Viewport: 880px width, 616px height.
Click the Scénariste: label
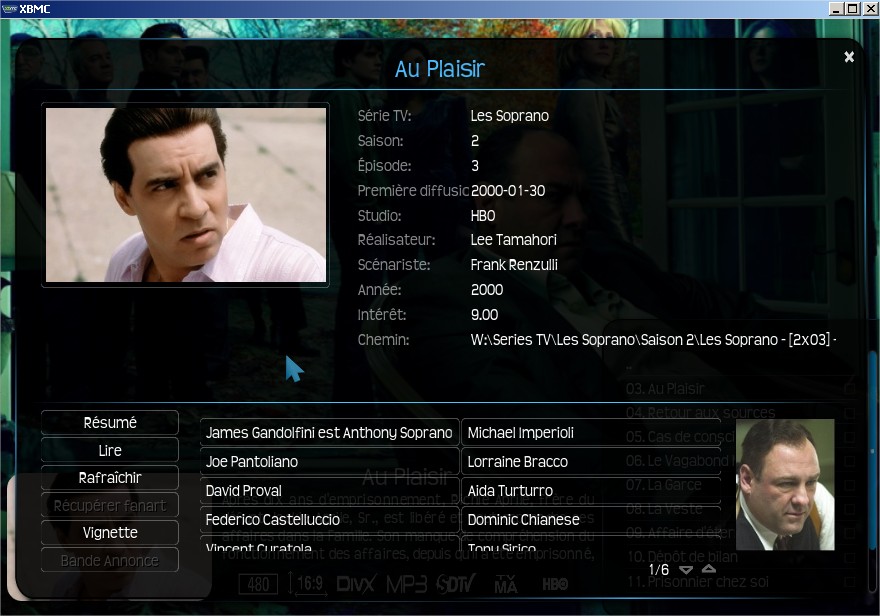(394, 265)
